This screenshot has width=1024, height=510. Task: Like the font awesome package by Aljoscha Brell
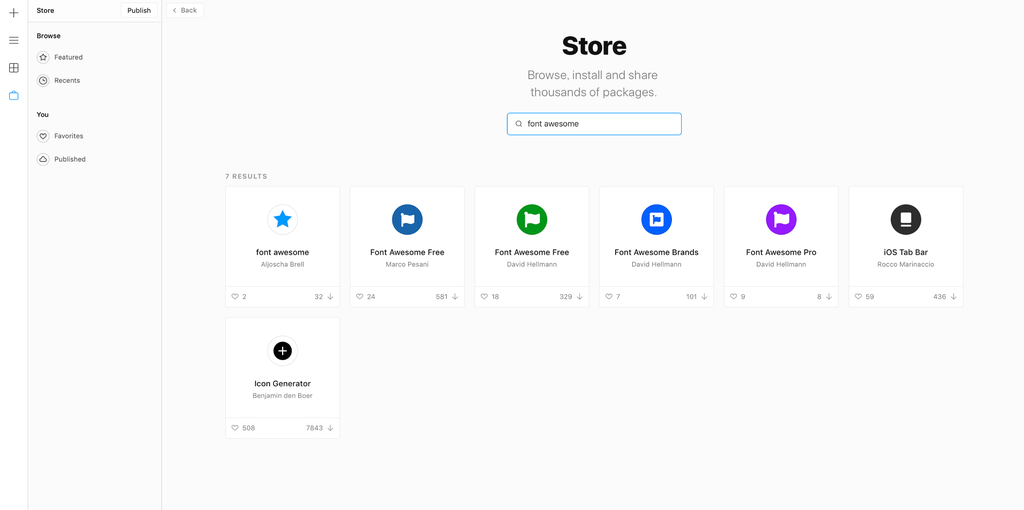235,296
